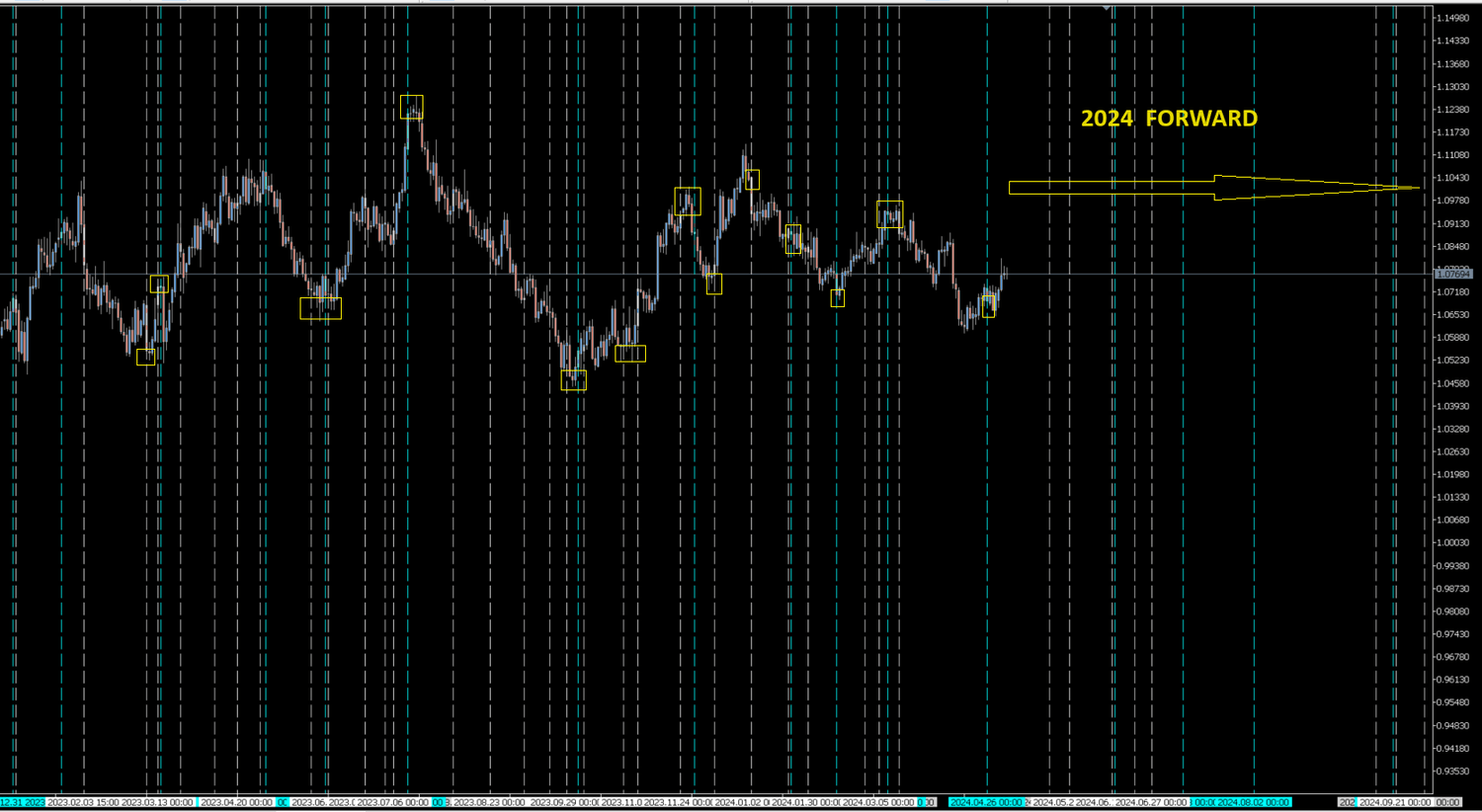Select the 2023.04.20 00:00 time label
This screenshot has height=812, width=1482.
[x=237, y=802]
